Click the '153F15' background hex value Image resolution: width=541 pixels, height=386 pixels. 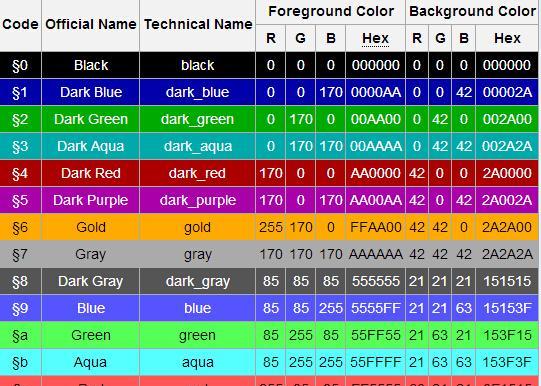(x=507, y=335)
